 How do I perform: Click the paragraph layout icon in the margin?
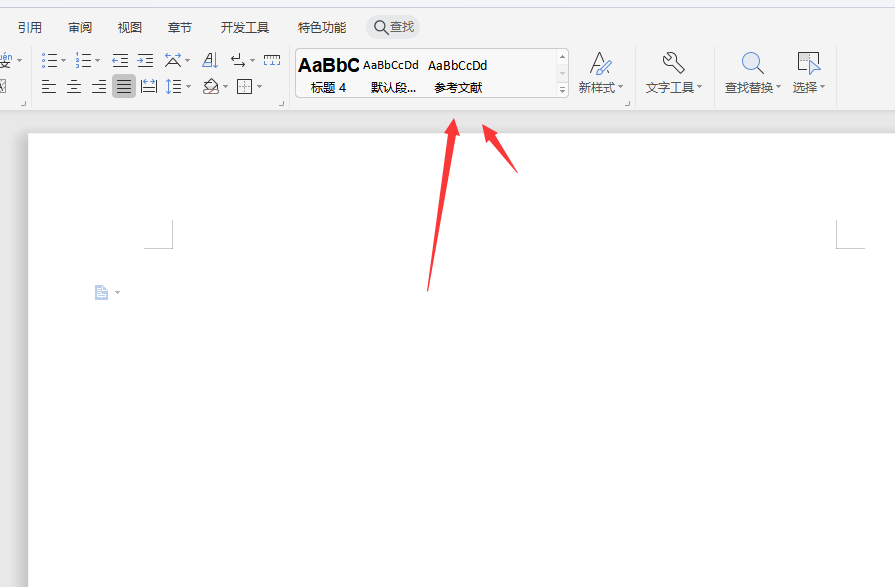pyautogui.click(x=101, y=292)
